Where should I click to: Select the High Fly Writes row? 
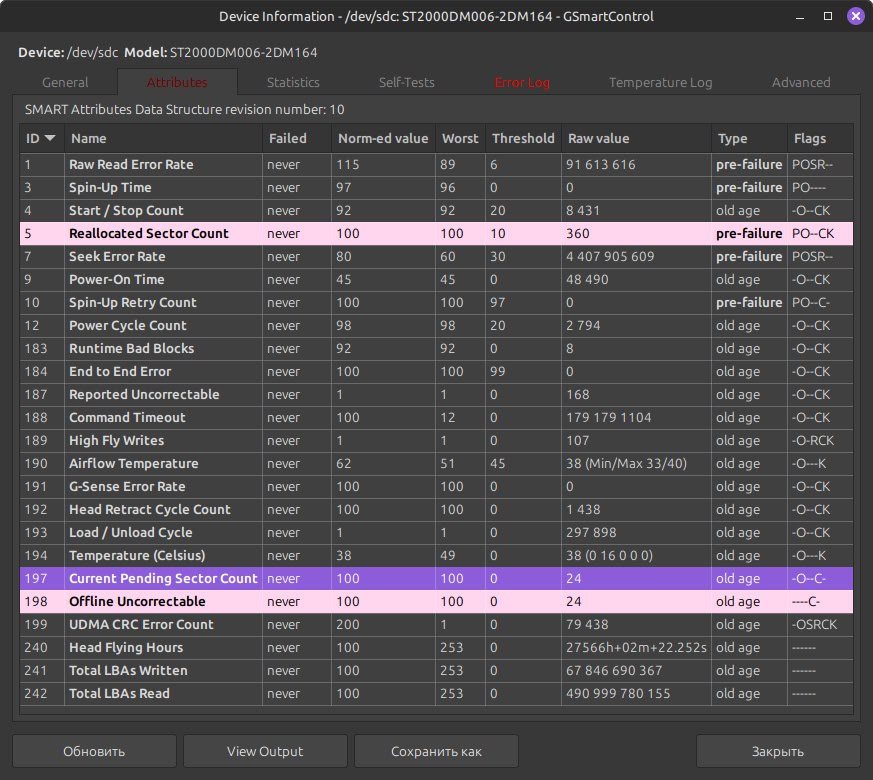click(436, 440)
